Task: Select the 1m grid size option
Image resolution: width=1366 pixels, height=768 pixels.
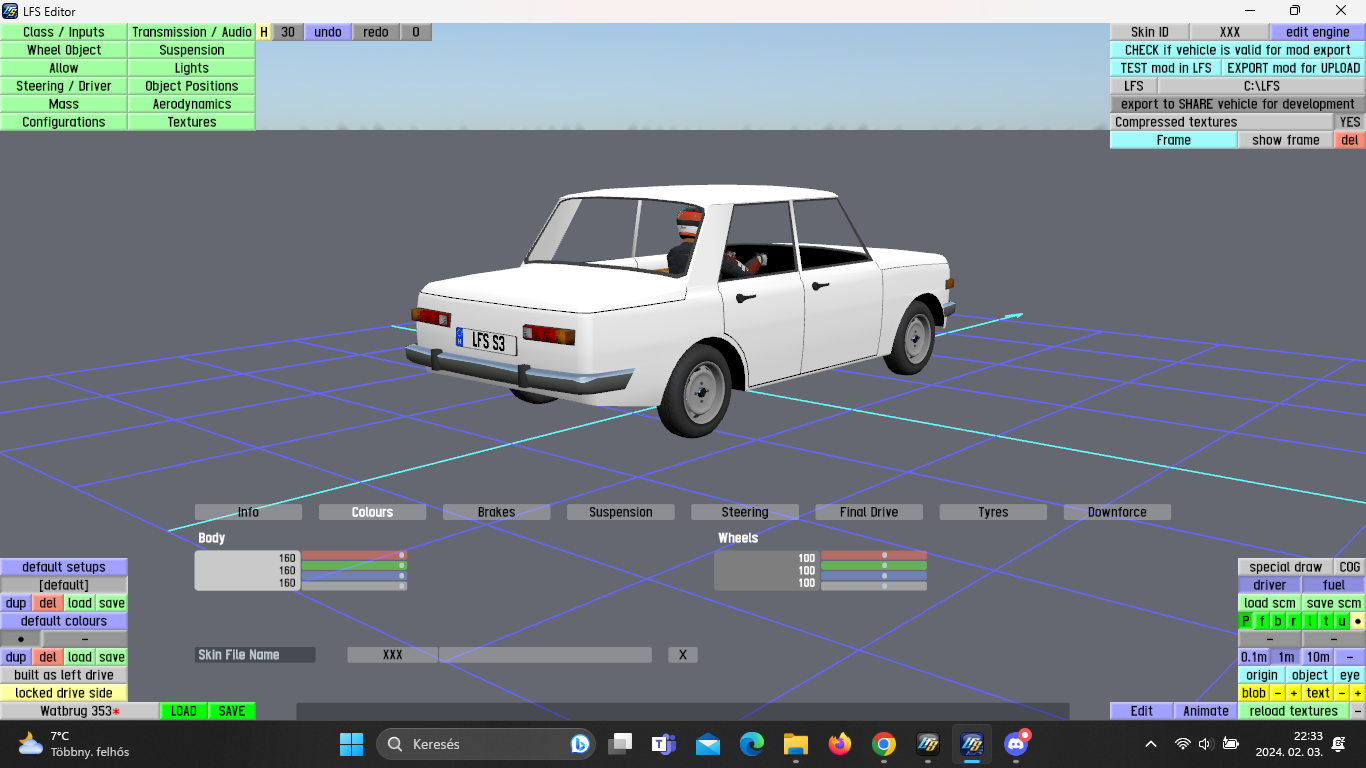Action: (1286, 657)
